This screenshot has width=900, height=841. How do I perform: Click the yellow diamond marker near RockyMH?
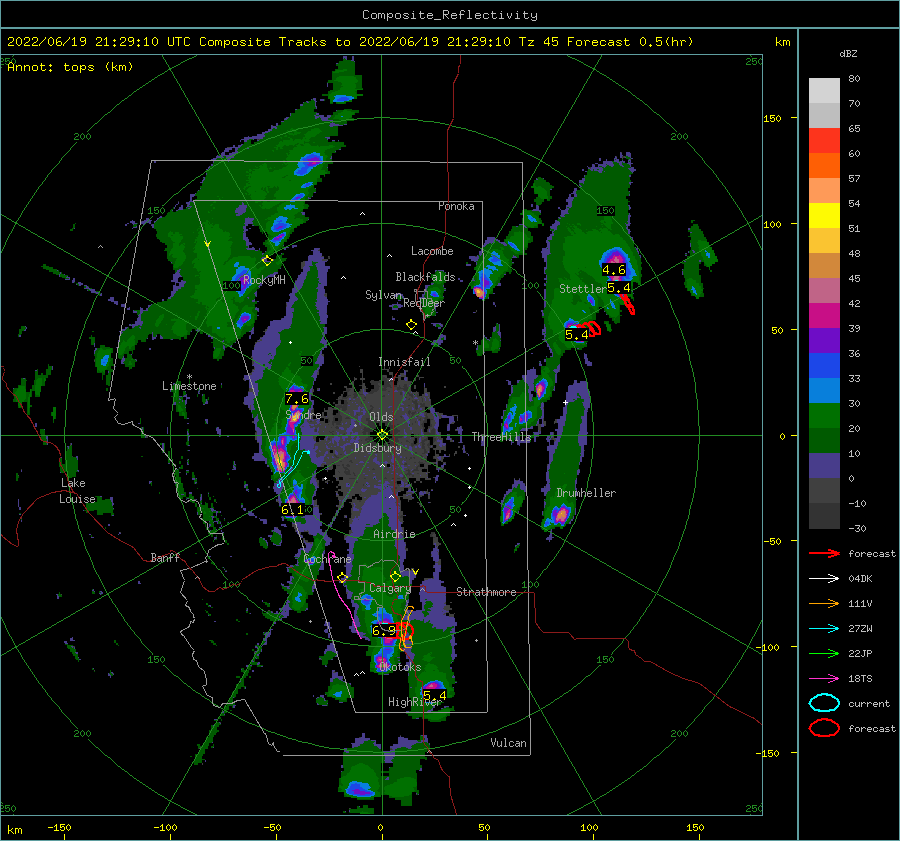(x=267, y=261)
